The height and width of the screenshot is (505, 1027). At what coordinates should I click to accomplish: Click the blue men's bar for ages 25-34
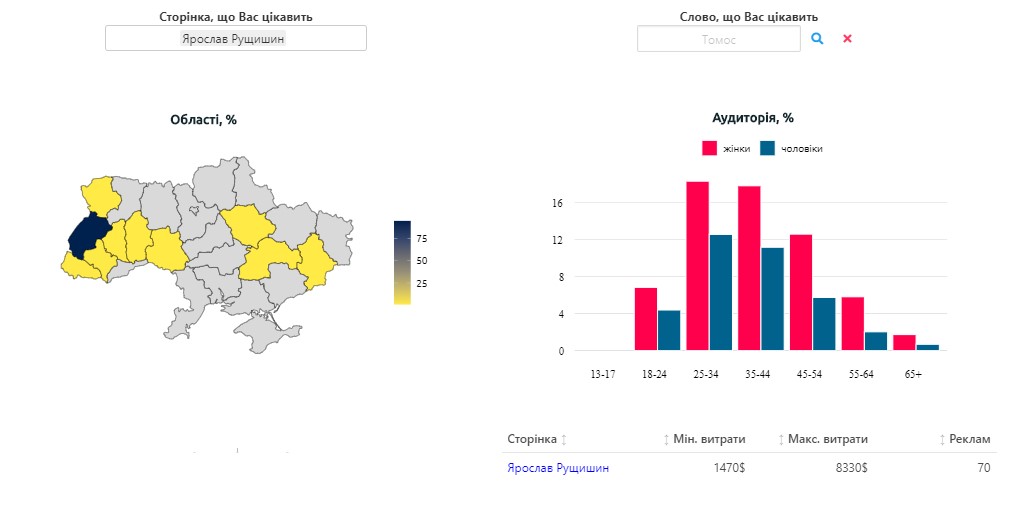pyautogui.click(x=721, y=292)
